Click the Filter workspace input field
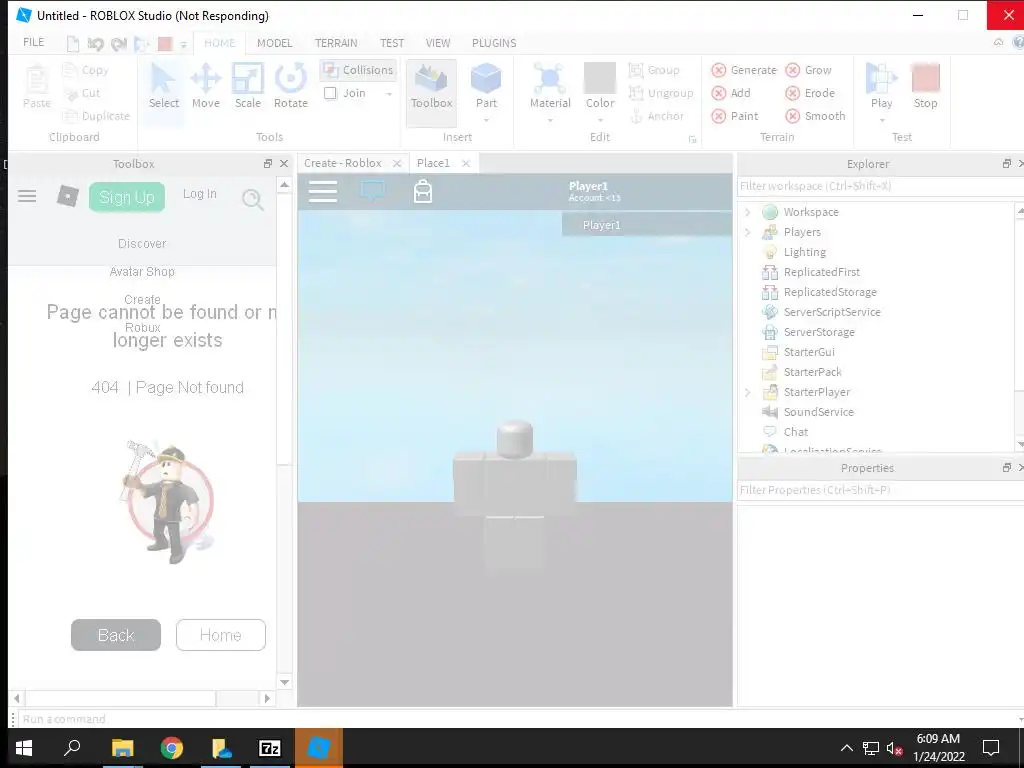Viewport: 1024px width, 768px height. pyautogui.click(x=880, y=186)
